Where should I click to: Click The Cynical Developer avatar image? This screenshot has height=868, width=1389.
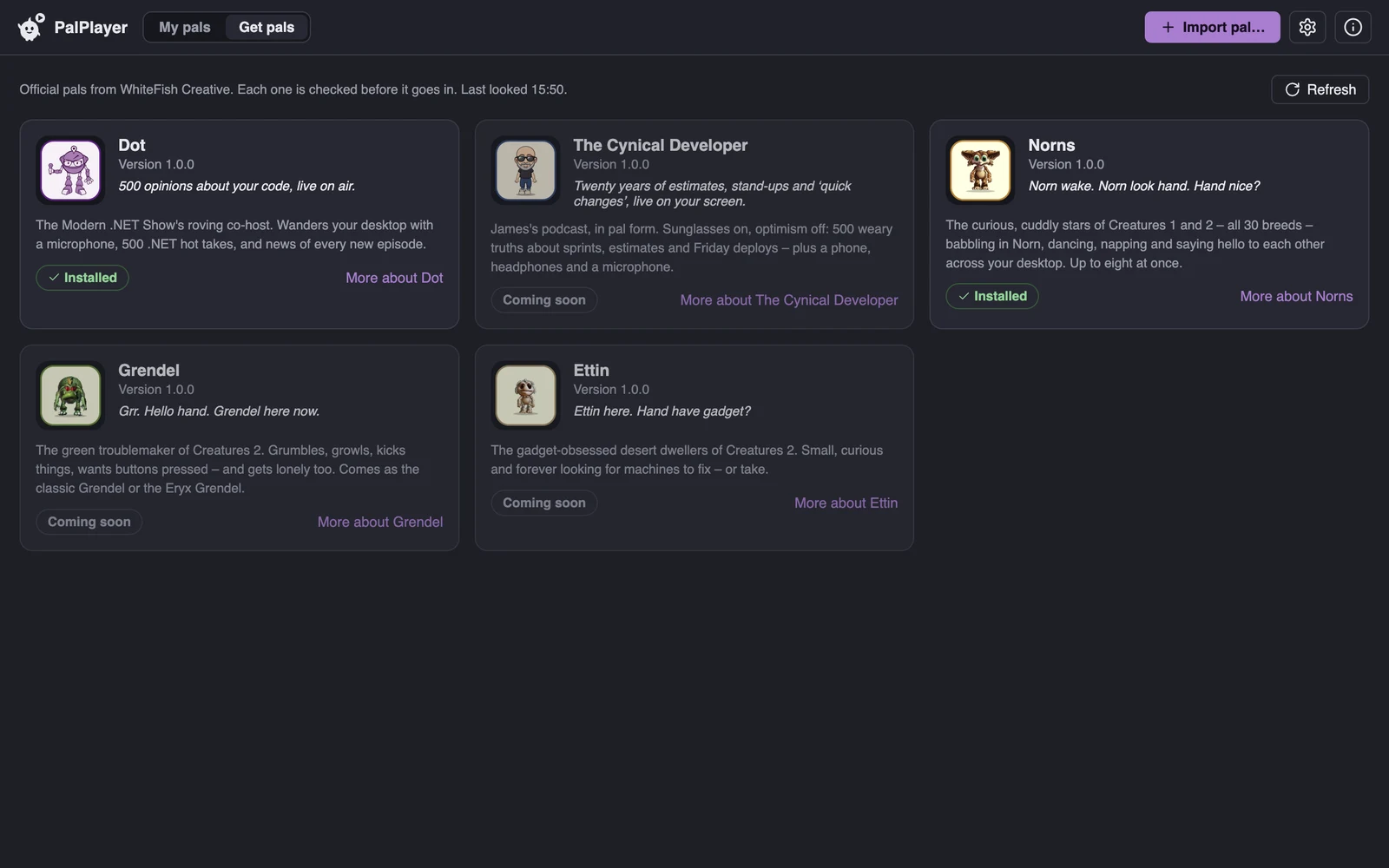click(525, 170)
